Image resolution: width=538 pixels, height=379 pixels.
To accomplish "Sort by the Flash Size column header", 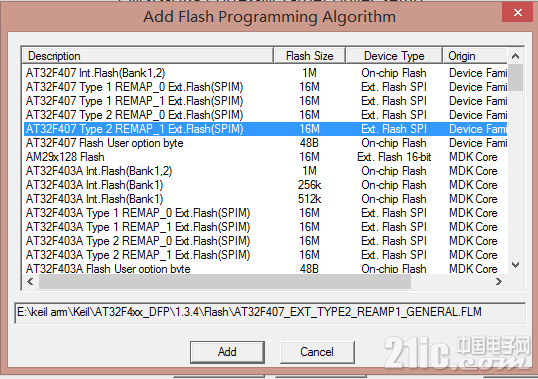I will pyautogui.click(x=309, y=56).
